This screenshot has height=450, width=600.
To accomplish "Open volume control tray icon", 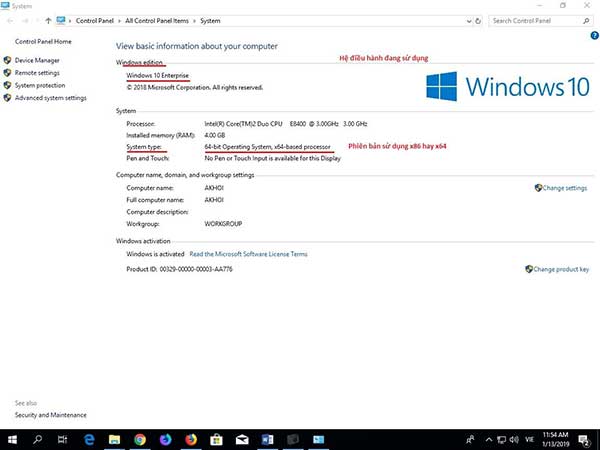I will coord(514,439).
